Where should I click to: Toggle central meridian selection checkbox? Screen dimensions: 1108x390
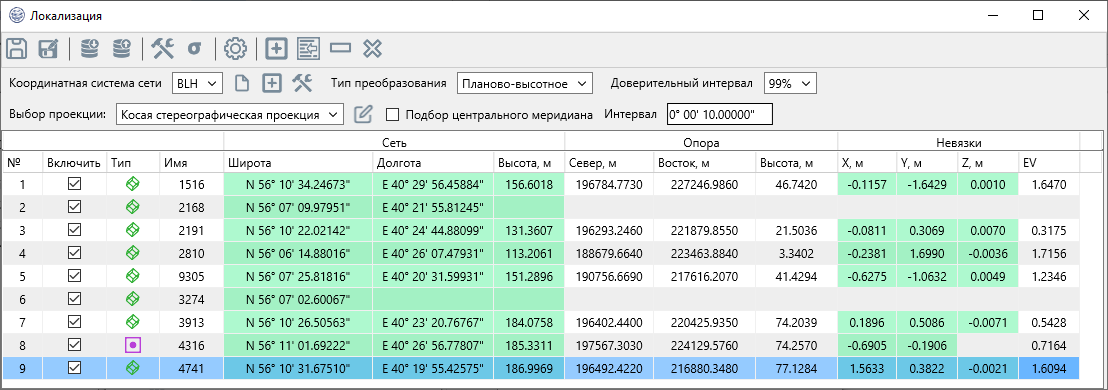click(393, 114)
